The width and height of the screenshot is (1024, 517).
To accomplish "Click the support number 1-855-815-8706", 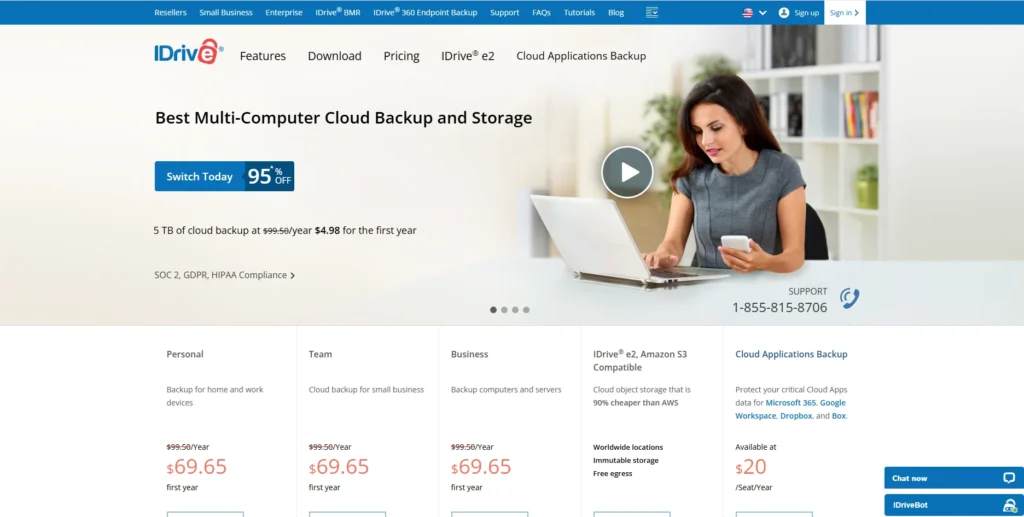I will (780, 307).
